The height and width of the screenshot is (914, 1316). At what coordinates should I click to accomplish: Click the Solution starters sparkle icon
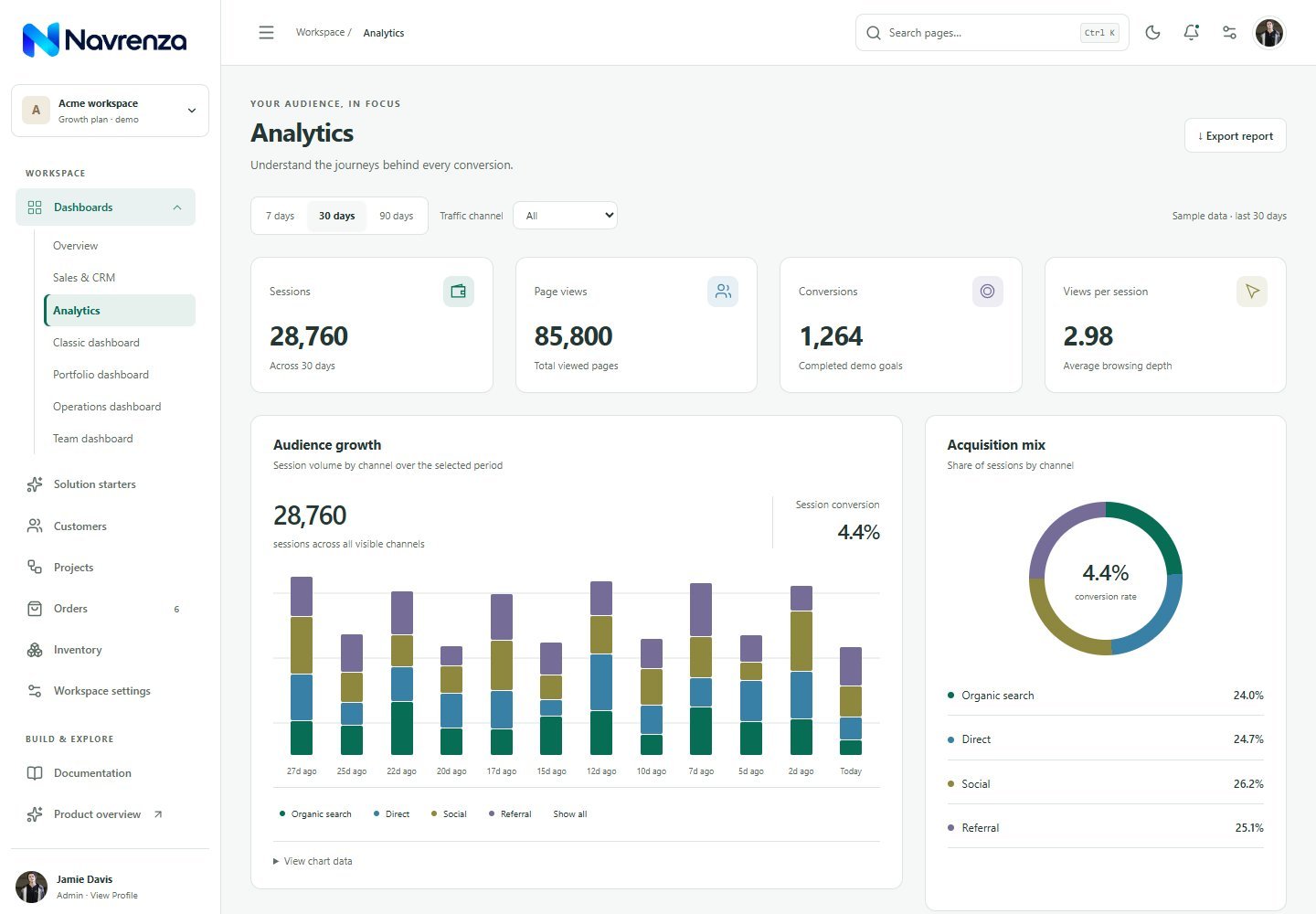point(35,484)
